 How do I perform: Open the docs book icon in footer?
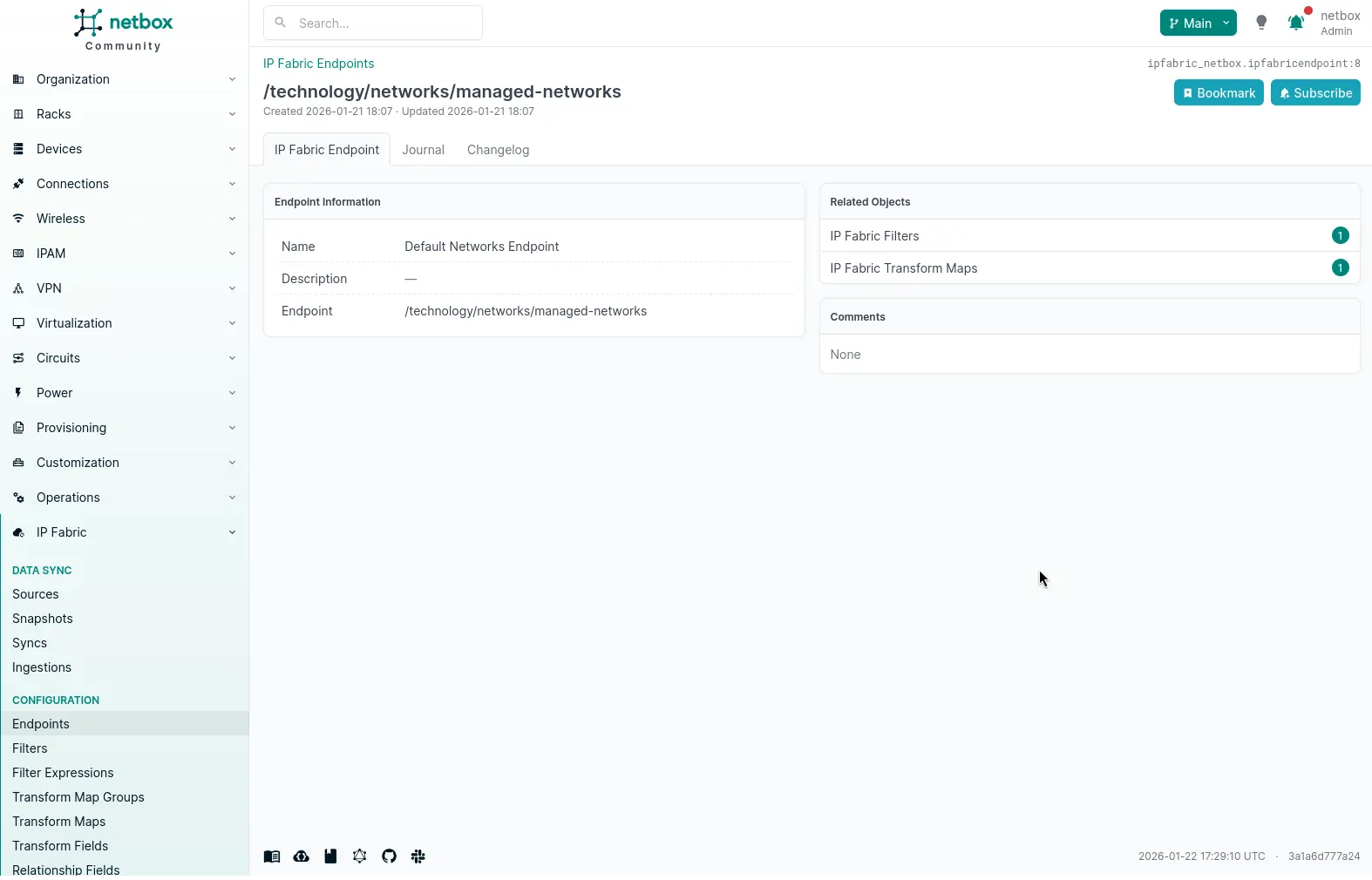click(272, 856)
